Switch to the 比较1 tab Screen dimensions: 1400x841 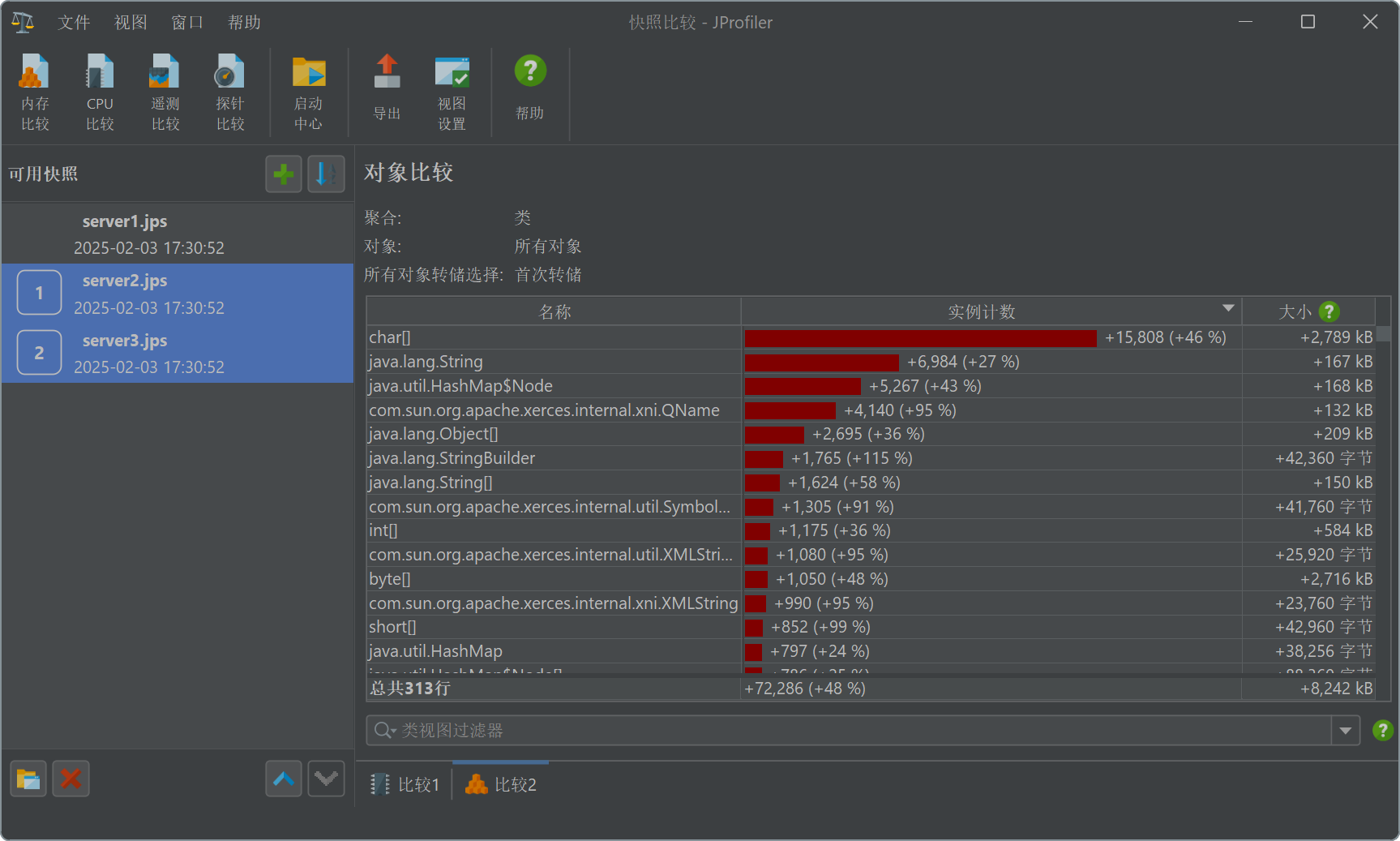tap(405, 784)
